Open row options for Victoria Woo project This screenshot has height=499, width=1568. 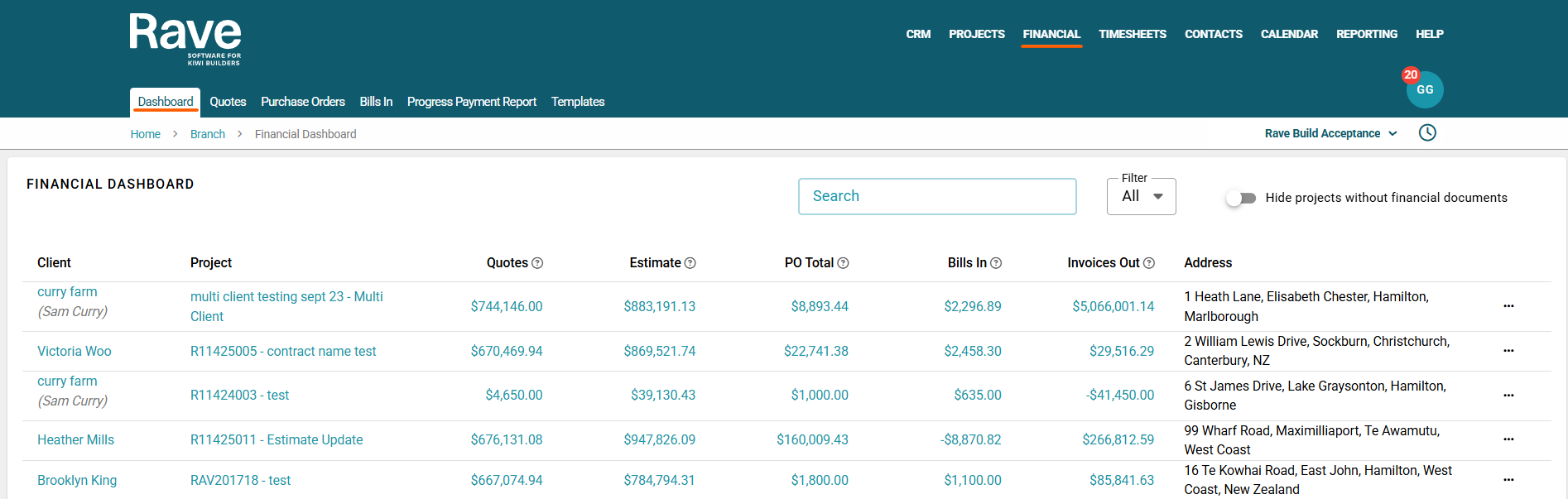(x=1508, y=351)
